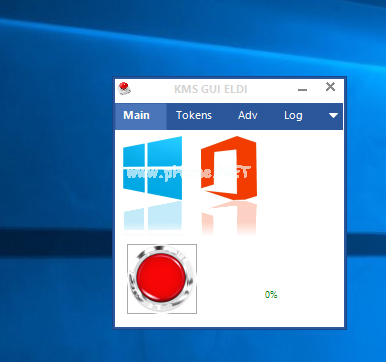This screenshot has width=386, height=362.
Task: Click the KMS app icon in title bar
Action: click(124, 88)
